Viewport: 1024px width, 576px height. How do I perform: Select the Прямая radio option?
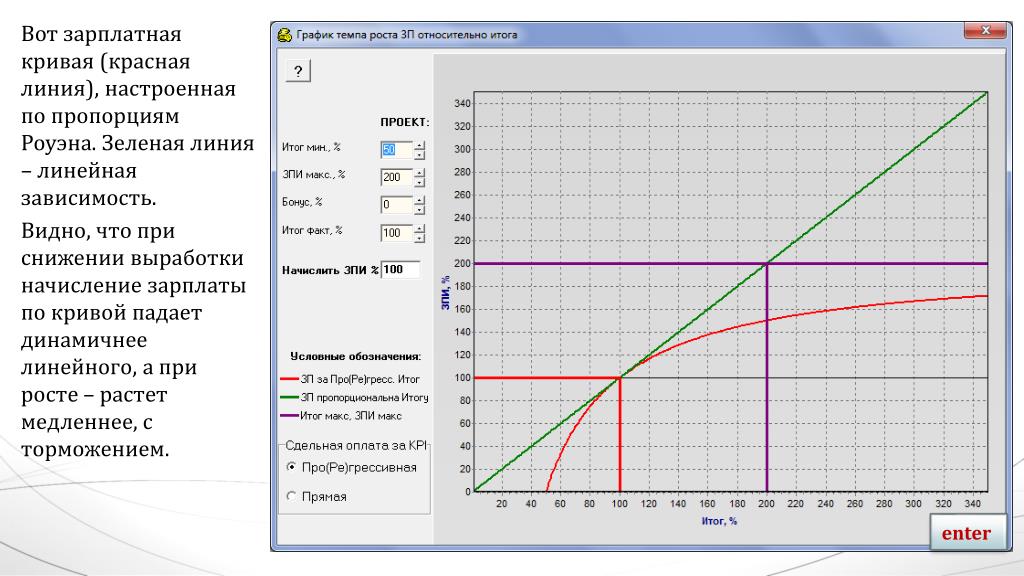[292, 496]
